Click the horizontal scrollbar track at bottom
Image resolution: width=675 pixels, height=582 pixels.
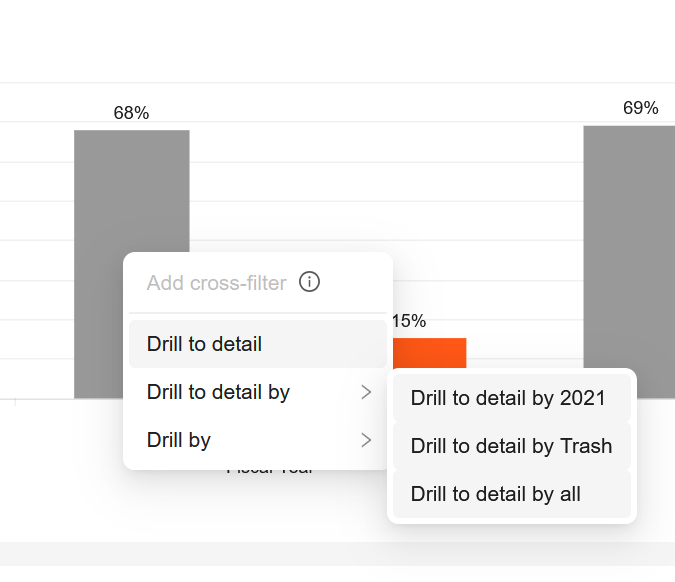[337, 553]
